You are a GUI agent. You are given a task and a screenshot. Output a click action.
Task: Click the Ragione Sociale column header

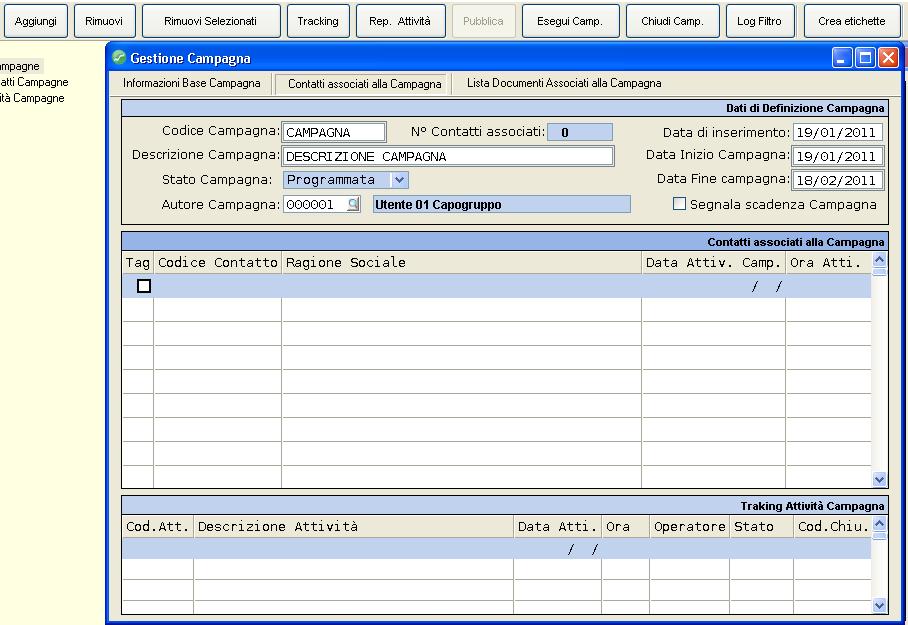pos(462,262)
